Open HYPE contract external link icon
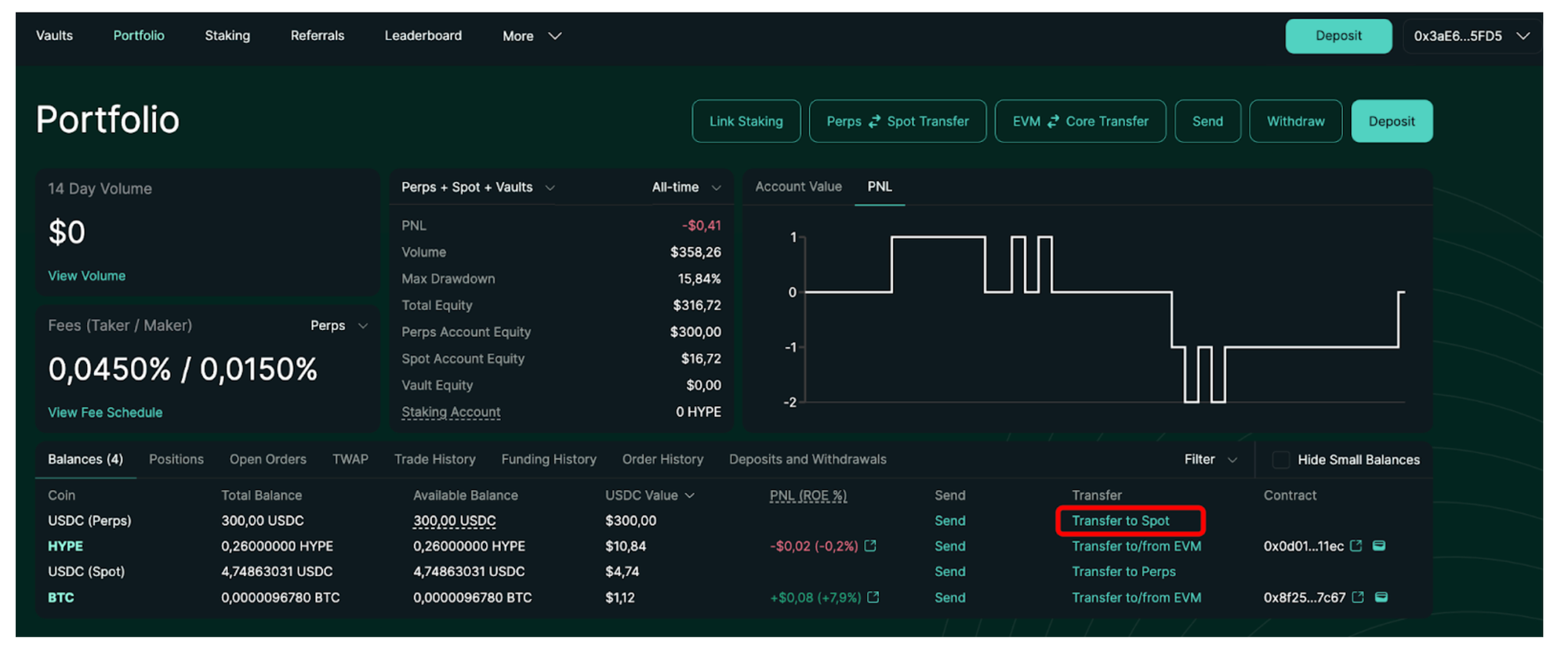The width and height of the screenshot is (1568, 656). click(1356, 546)
